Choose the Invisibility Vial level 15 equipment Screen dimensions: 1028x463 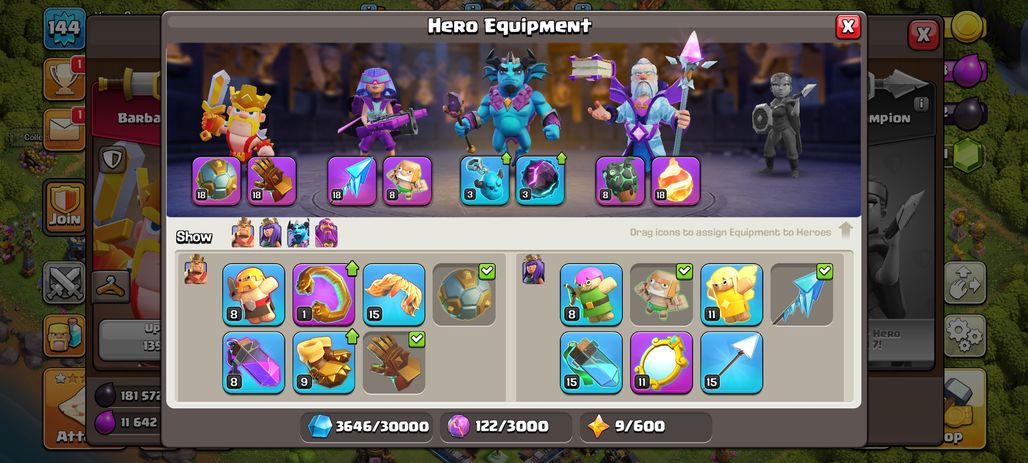(591, 363)
